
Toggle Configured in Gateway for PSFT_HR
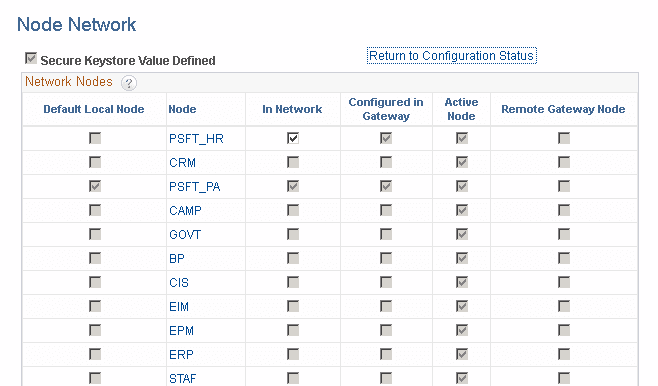pyautogui.click(x=386, y=138)
